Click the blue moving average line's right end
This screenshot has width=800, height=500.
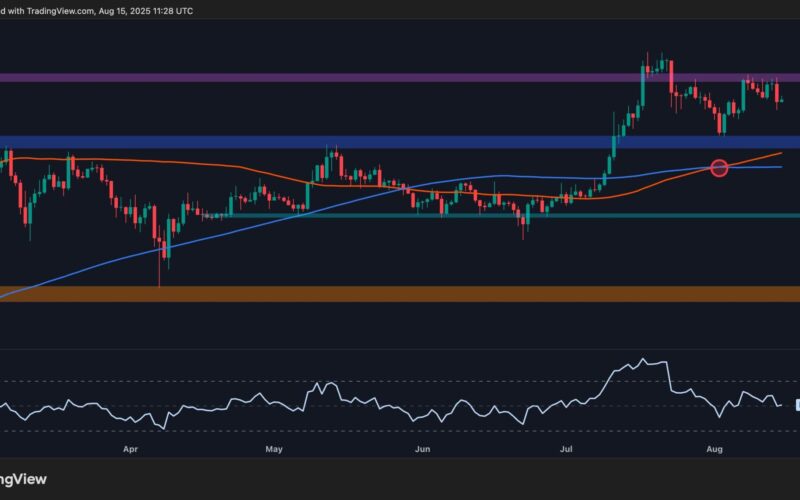[x=780, y=167]
